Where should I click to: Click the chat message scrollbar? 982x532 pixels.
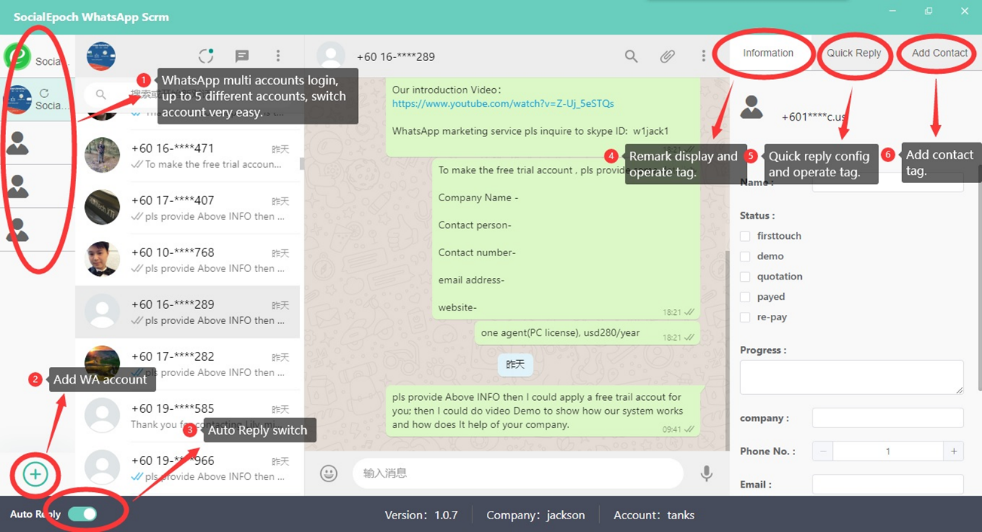(727, 351)
